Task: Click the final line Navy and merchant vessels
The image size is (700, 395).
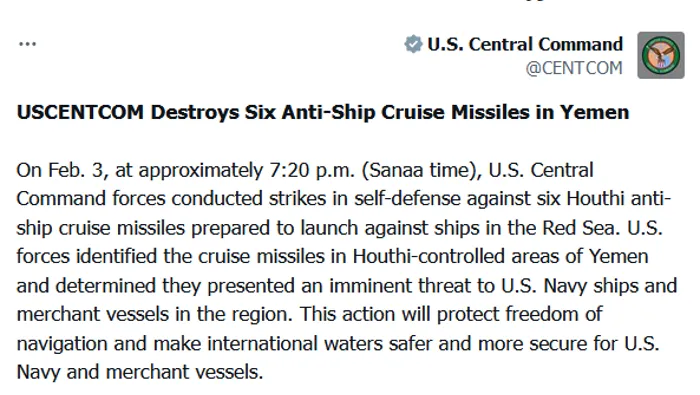Action: click(x=140, y=372)
